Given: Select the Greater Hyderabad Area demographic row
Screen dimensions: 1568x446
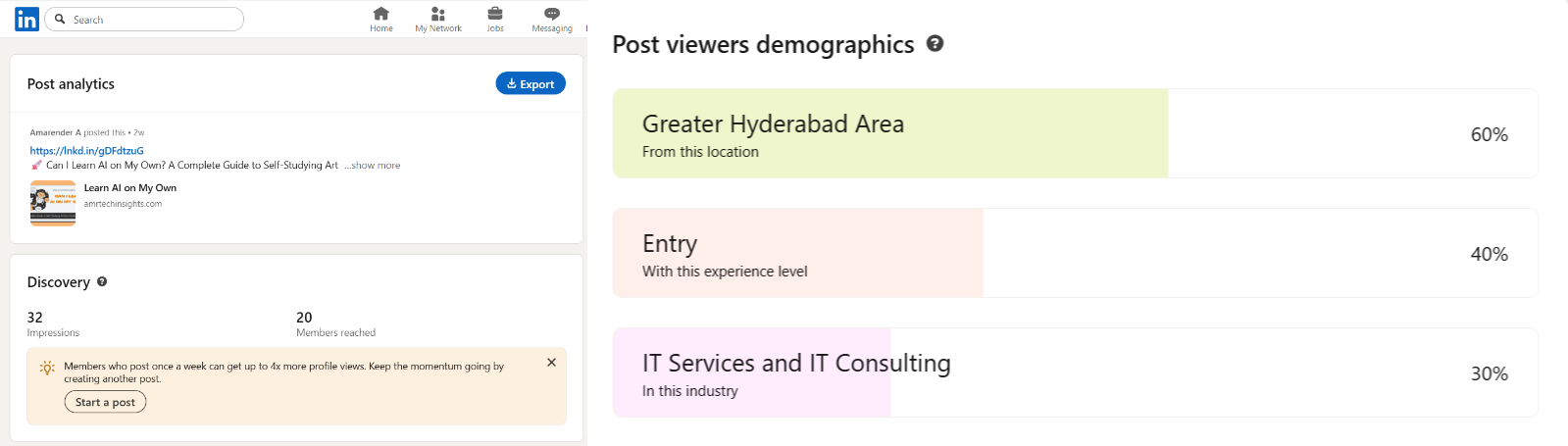Looking at the screenshot, I should tap(1075, 134).
